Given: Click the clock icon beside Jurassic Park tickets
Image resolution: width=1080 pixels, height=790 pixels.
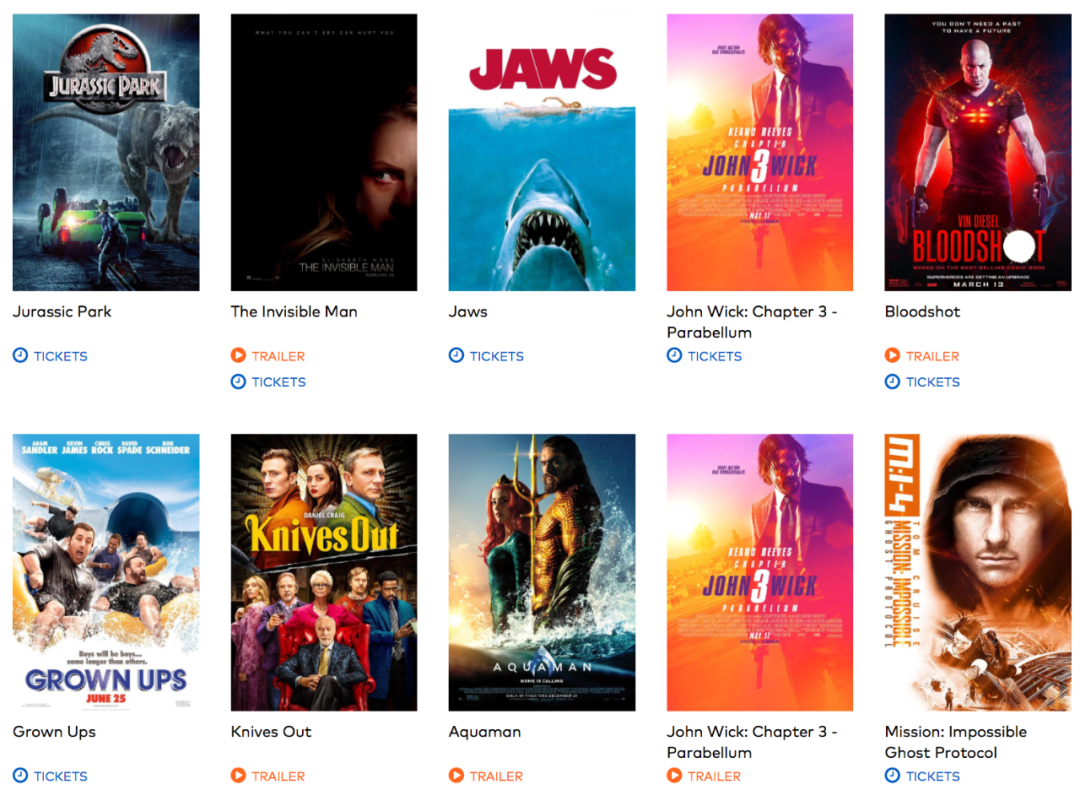Looking at the screenshot, I should tap(21, 355).
